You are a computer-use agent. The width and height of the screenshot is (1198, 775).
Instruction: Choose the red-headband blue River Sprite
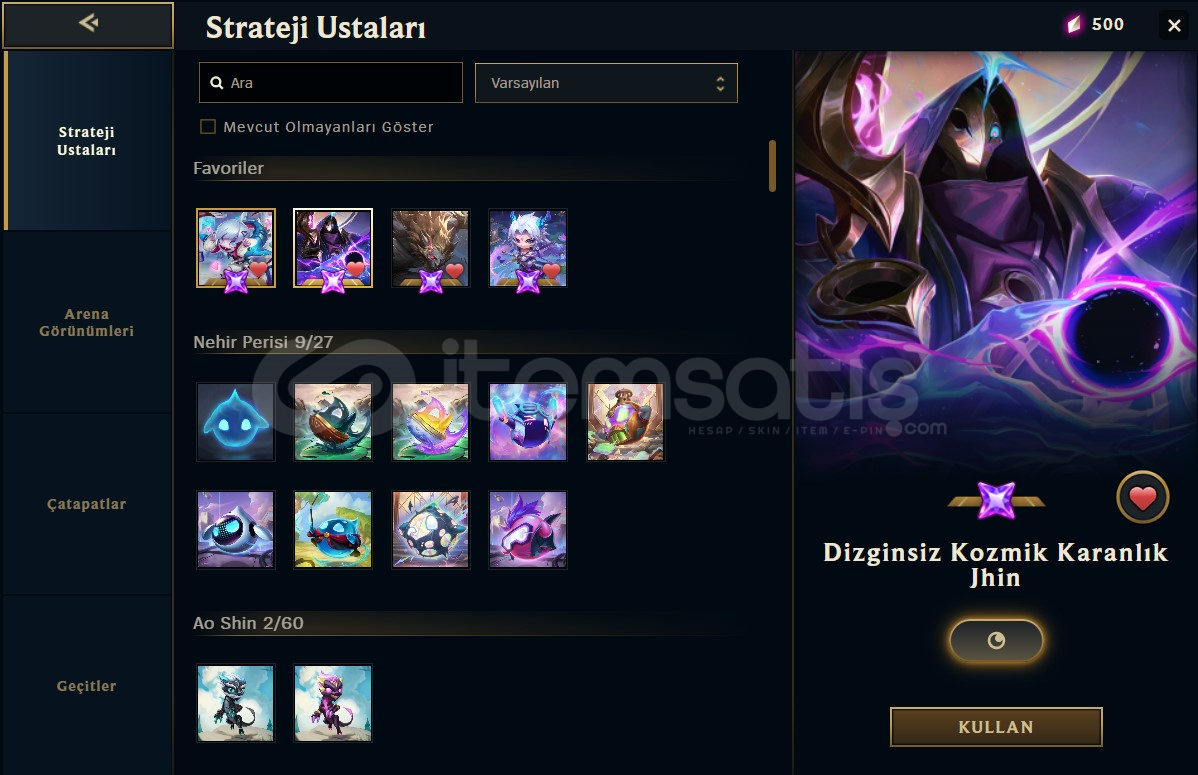click(333, 530)
